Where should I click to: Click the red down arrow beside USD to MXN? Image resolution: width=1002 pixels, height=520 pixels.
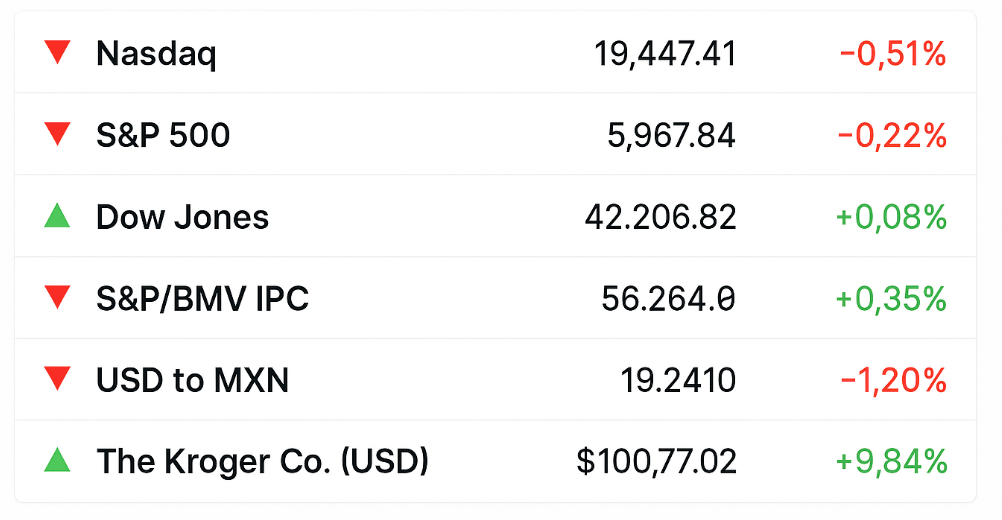[x=57, y=378]
